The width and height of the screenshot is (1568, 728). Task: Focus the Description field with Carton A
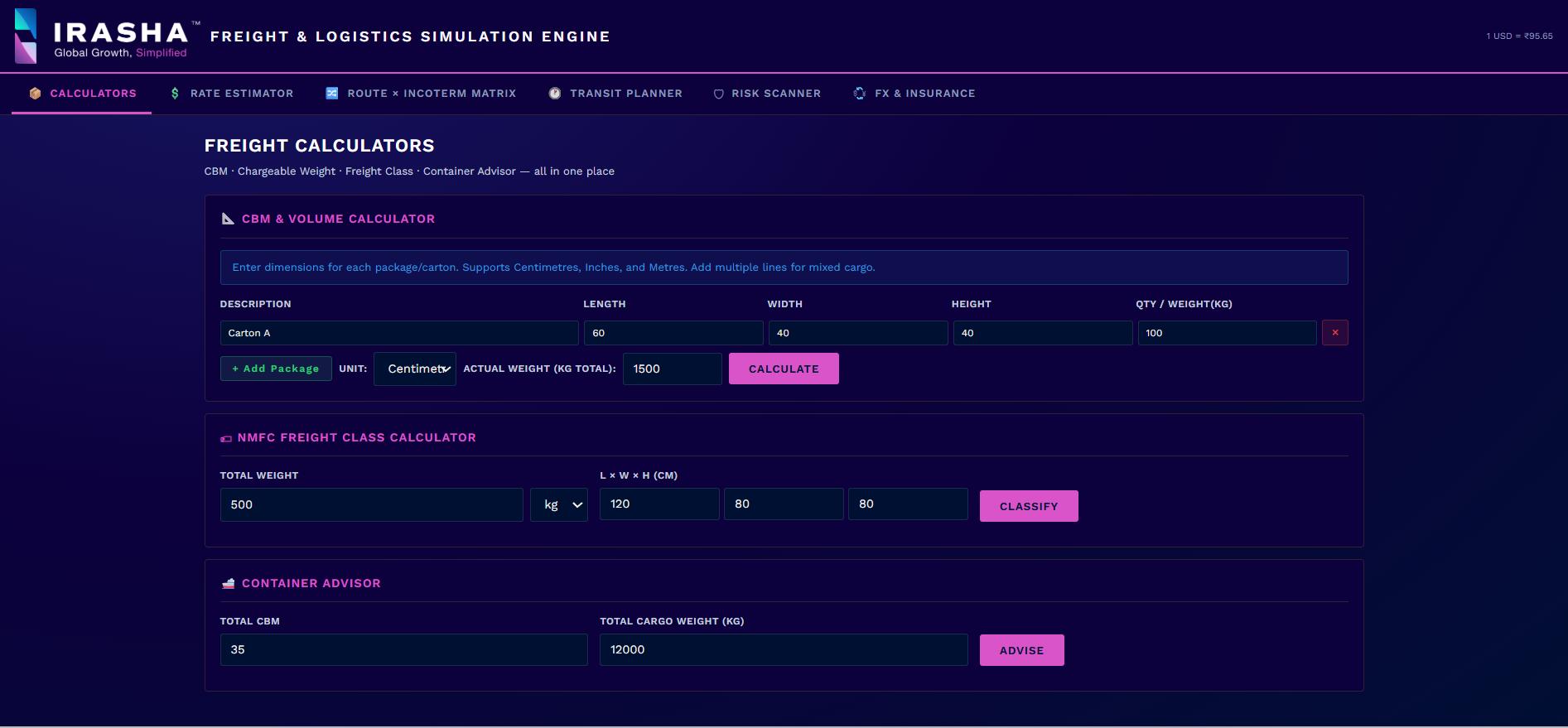pyautogui.click(x=399, y=333)
